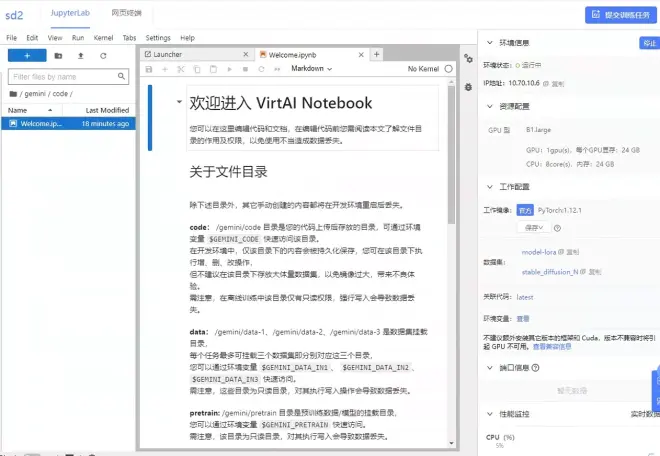Restart kernel and run all cells
Screen dimensions: 660x456
[x=277, y=69]
